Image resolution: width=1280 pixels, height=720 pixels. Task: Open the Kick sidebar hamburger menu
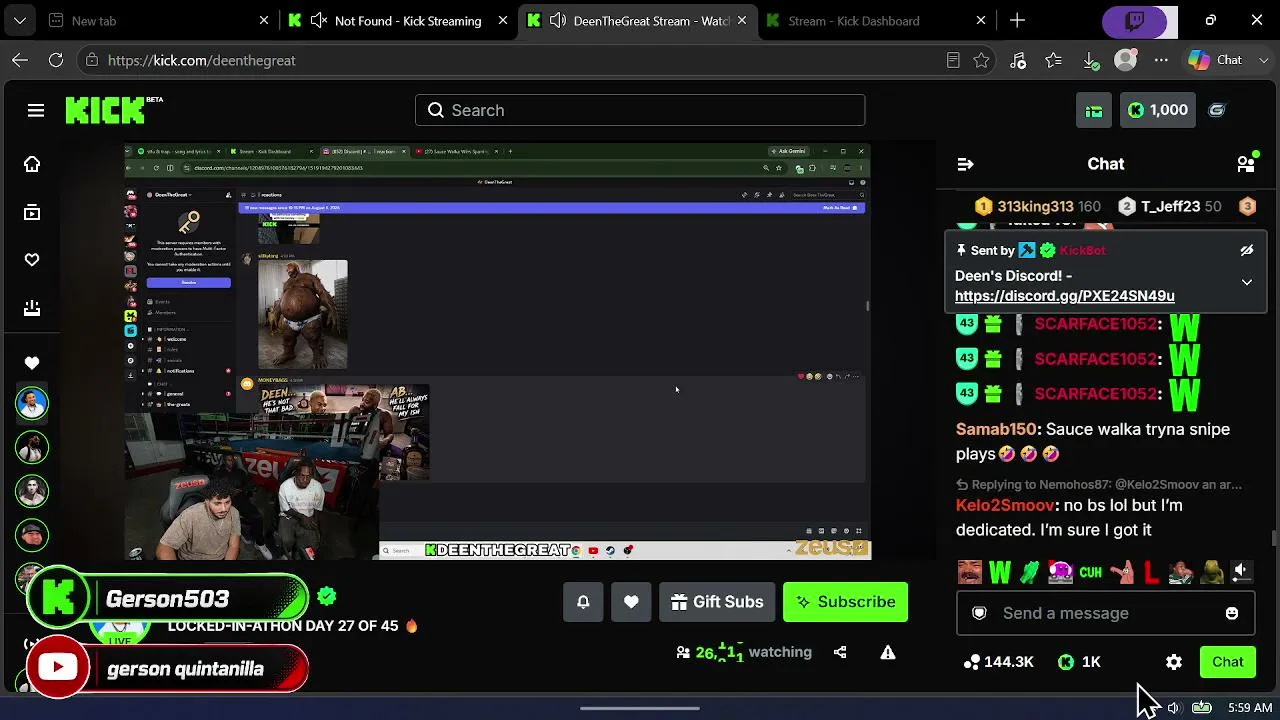tap(36, 110)
